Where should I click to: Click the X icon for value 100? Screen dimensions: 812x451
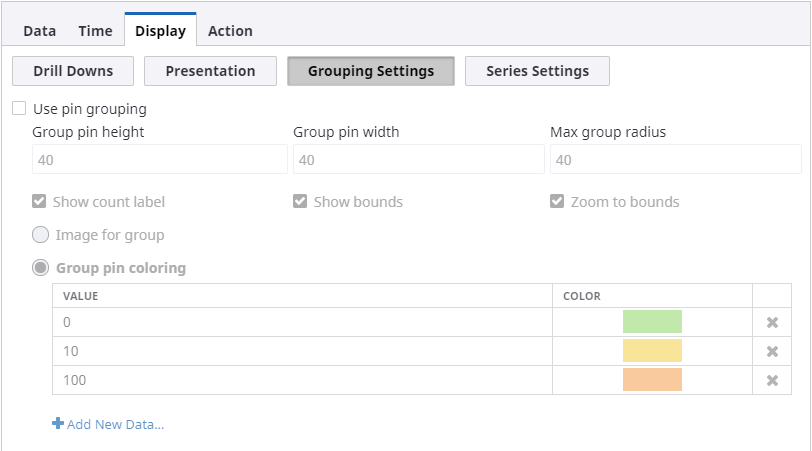pos(772,381)
